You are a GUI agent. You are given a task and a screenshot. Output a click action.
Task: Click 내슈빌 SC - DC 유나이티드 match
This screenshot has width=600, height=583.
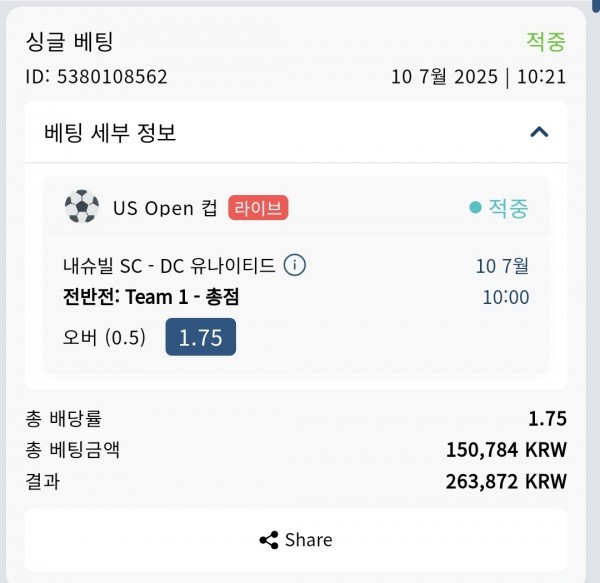[x=169, y=265]
